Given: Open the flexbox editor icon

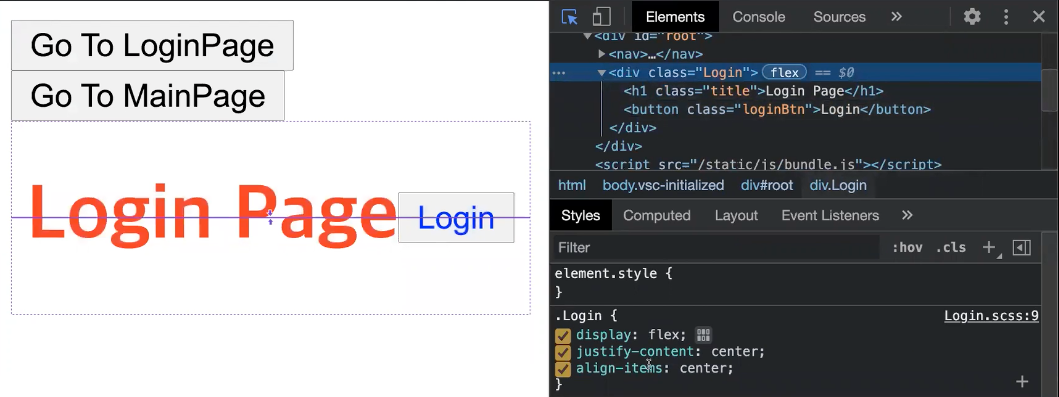Looking at the screenshot, I should (x=703, y=335).
